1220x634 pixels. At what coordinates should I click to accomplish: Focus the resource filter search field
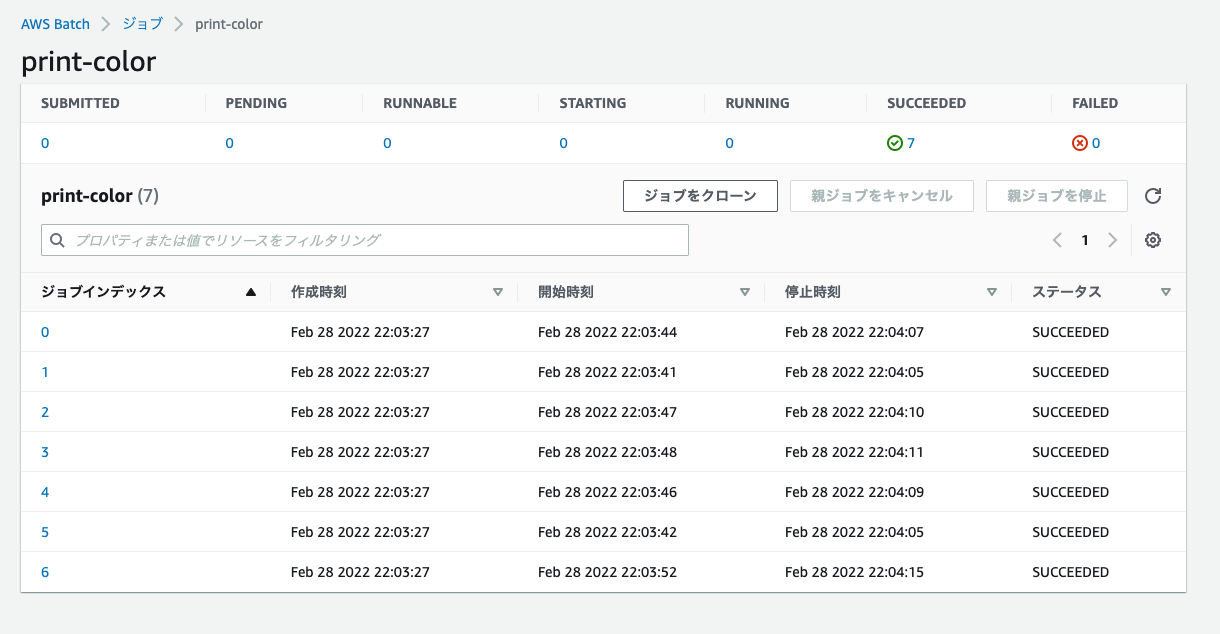tap(365, 240)
